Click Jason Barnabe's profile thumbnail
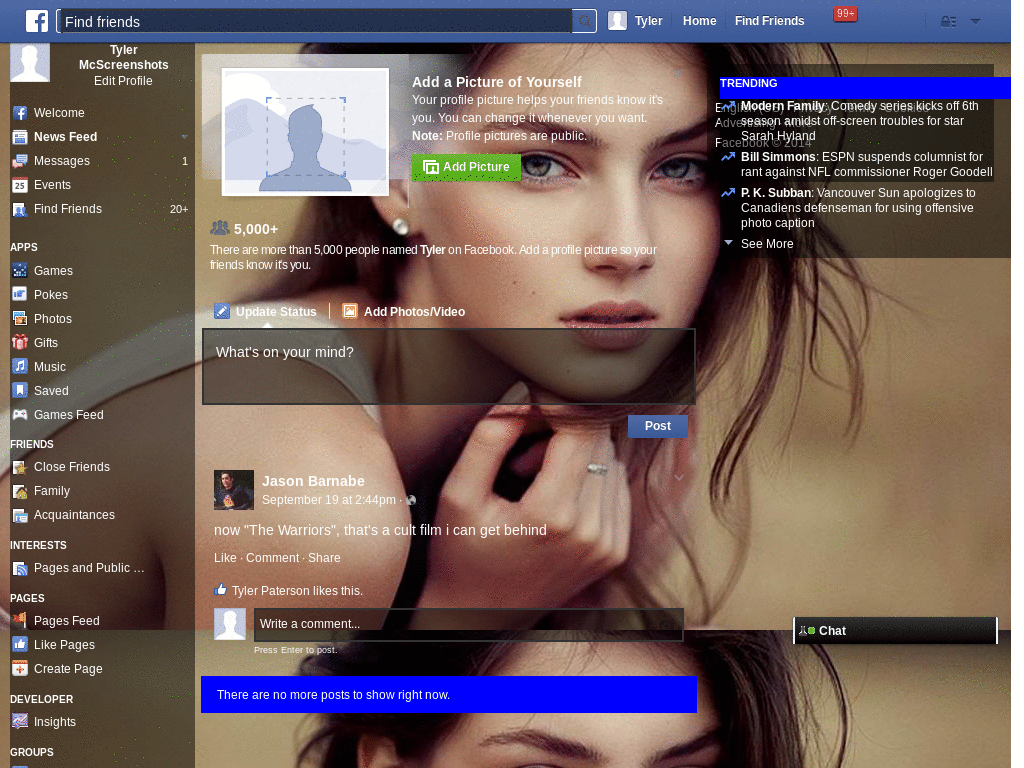1024x768 pixels. [234, 490]
